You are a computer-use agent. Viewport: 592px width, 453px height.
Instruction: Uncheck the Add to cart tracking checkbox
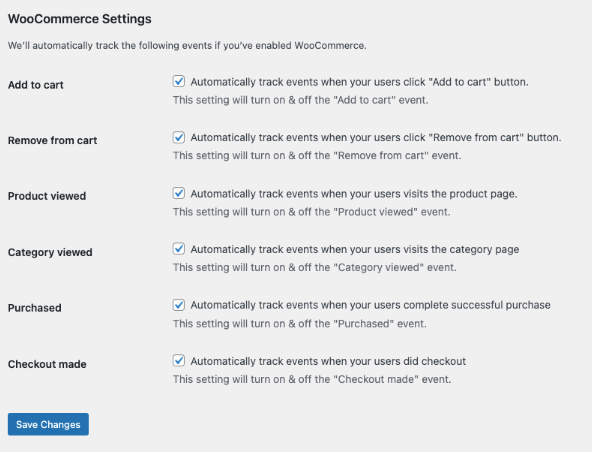[179, 81]
